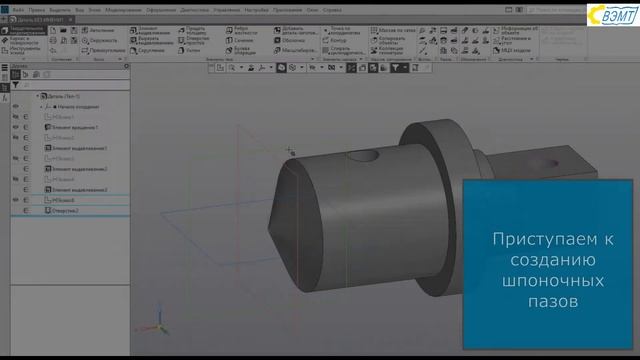The height and width of the screenshot is (360, 640).
Task: Click the Информация об объекте tool
Action: tap(515, 31)
